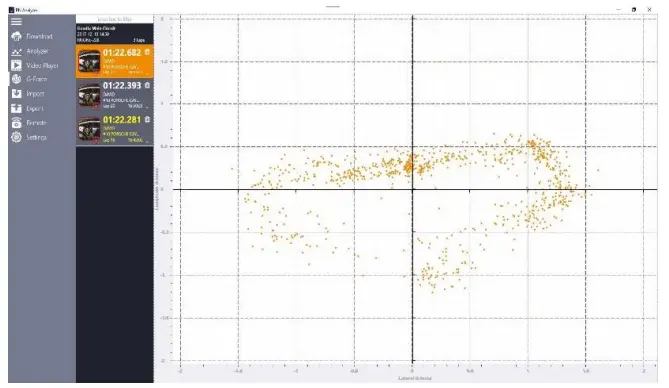
Task: Open Settings in the sidebar
Action: click(30, 137)
